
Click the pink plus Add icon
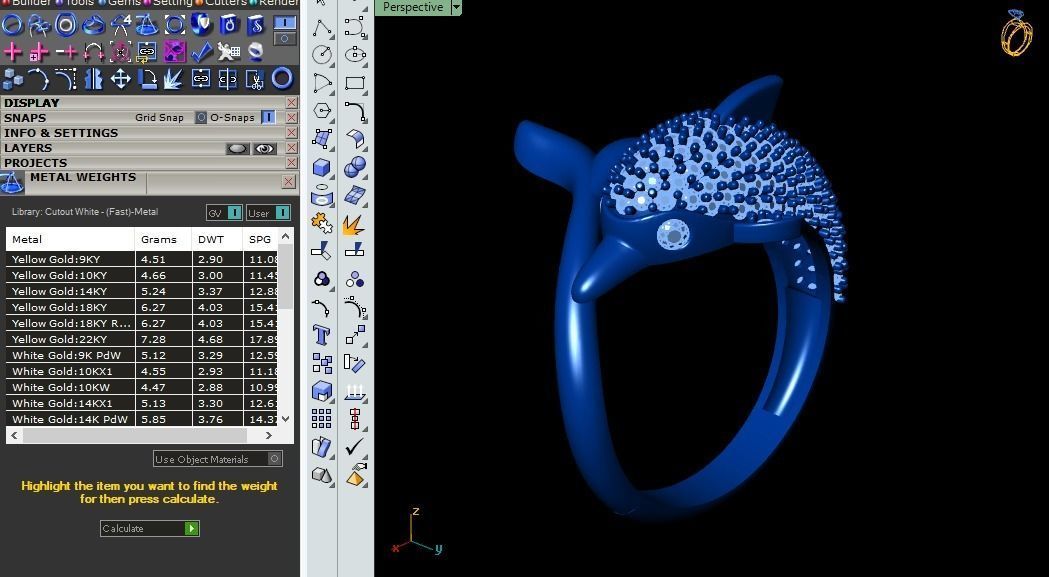point(12,52)
